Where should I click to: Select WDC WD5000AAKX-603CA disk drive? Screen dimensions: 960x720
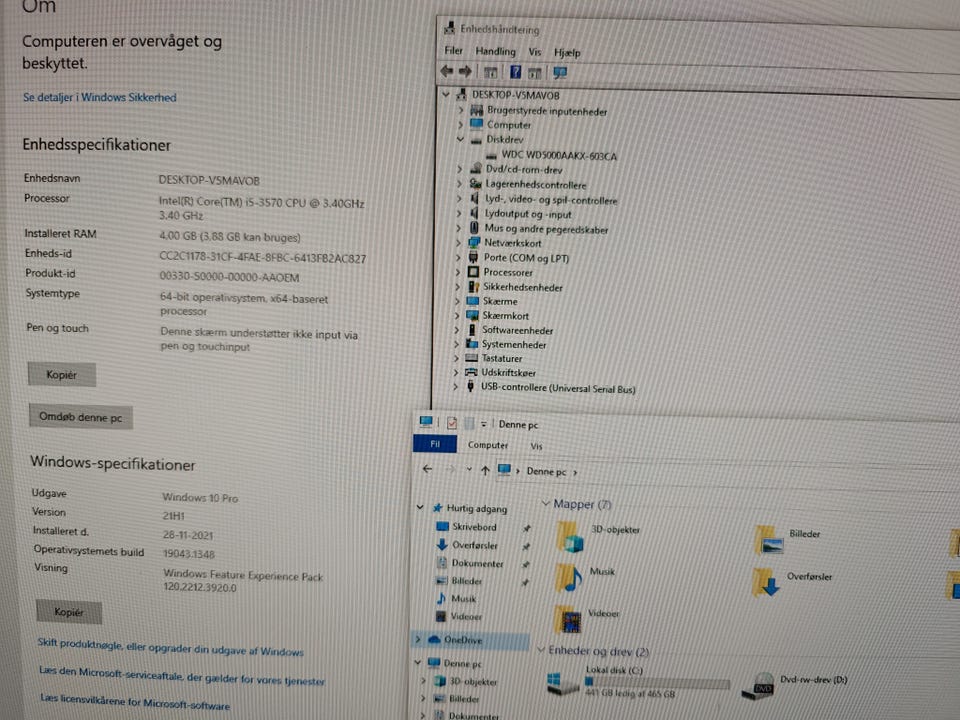pos(559,156)
